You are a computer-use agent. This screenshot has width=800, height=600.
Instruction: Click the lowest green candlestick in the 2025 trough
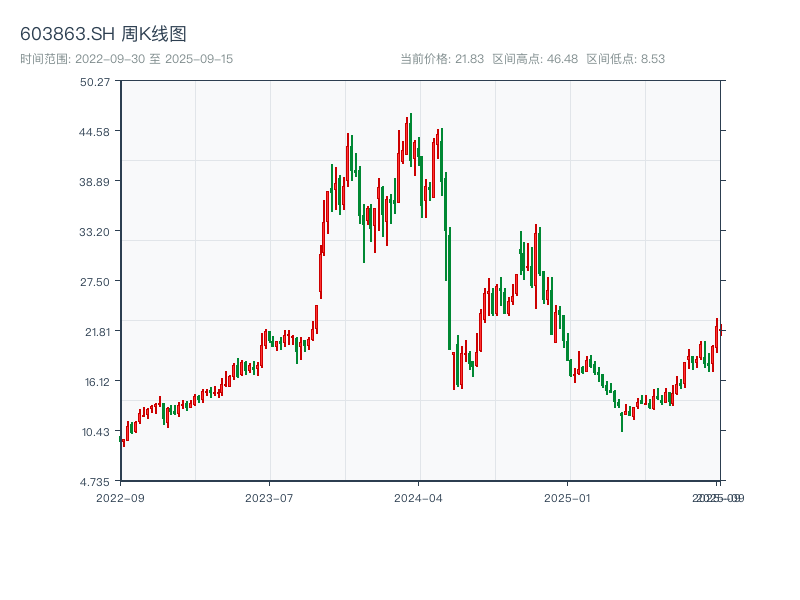pos(622,422)
